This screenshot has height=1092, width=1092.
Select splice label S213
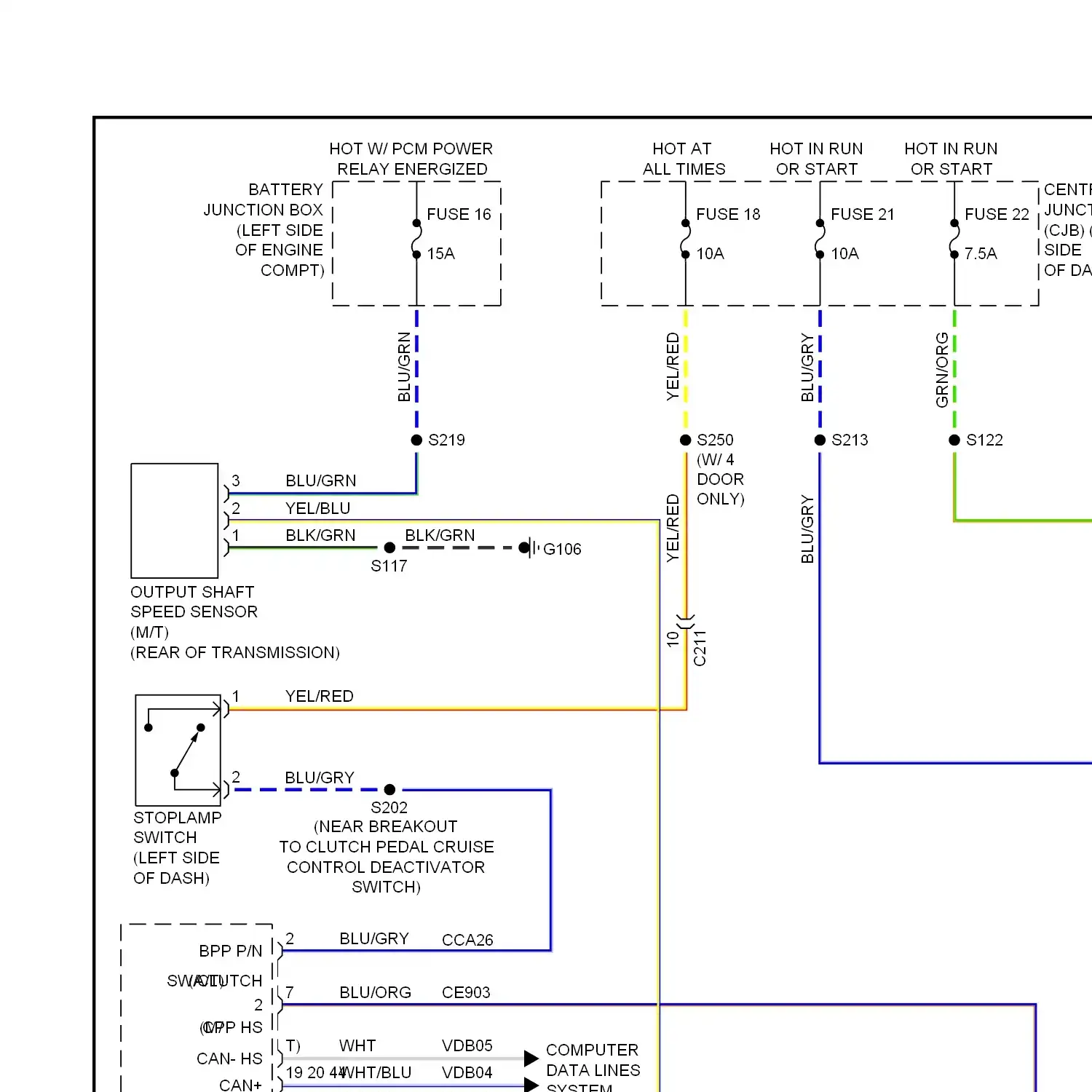(850, 440)
